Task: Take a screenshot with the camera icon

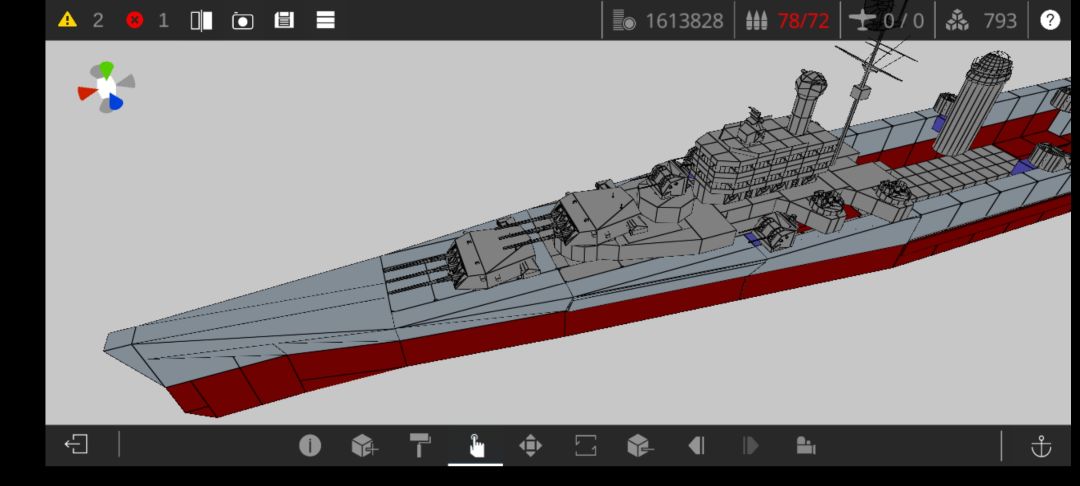Action: 242,20
